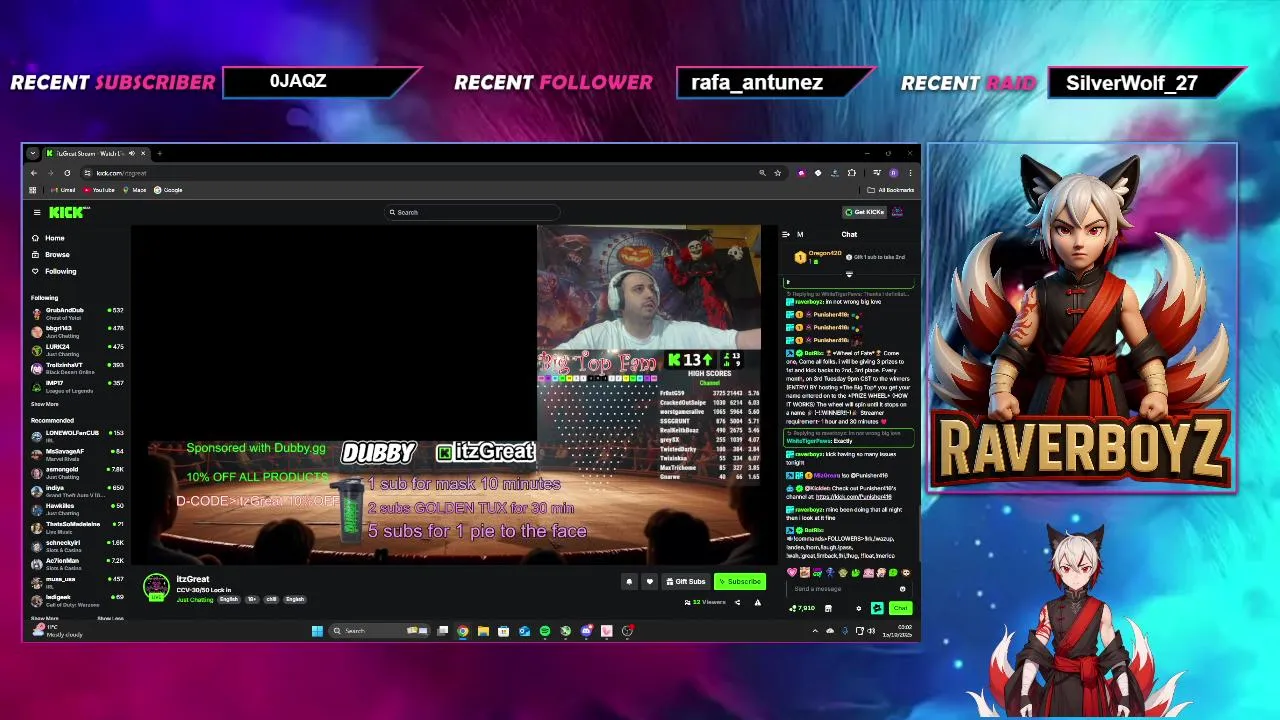The width and height of the screenshot is (1280, 720).
Task: Click the Home sidebar icon
Action: coord(35,238)
